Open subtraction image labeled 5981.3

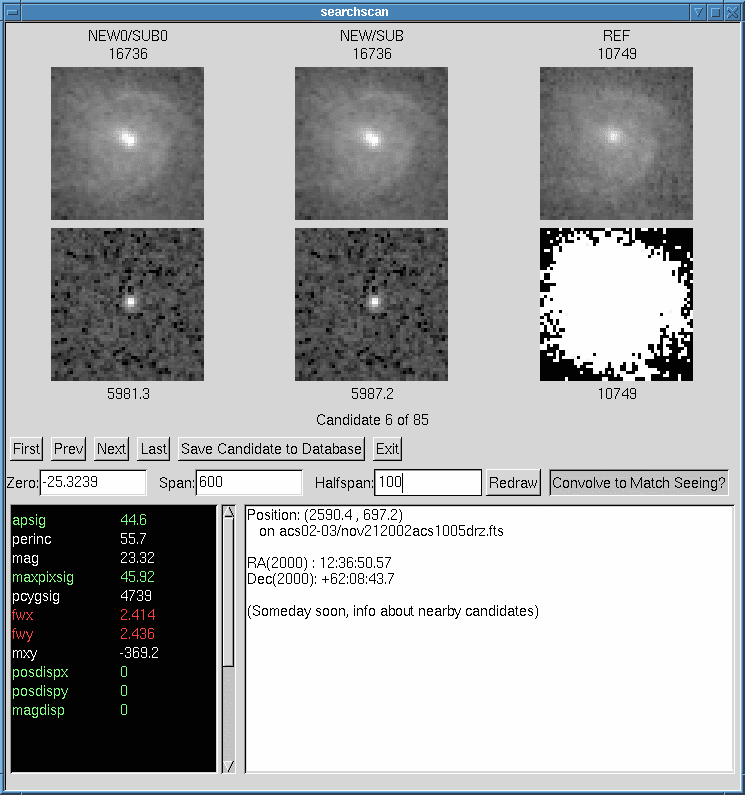127,304
